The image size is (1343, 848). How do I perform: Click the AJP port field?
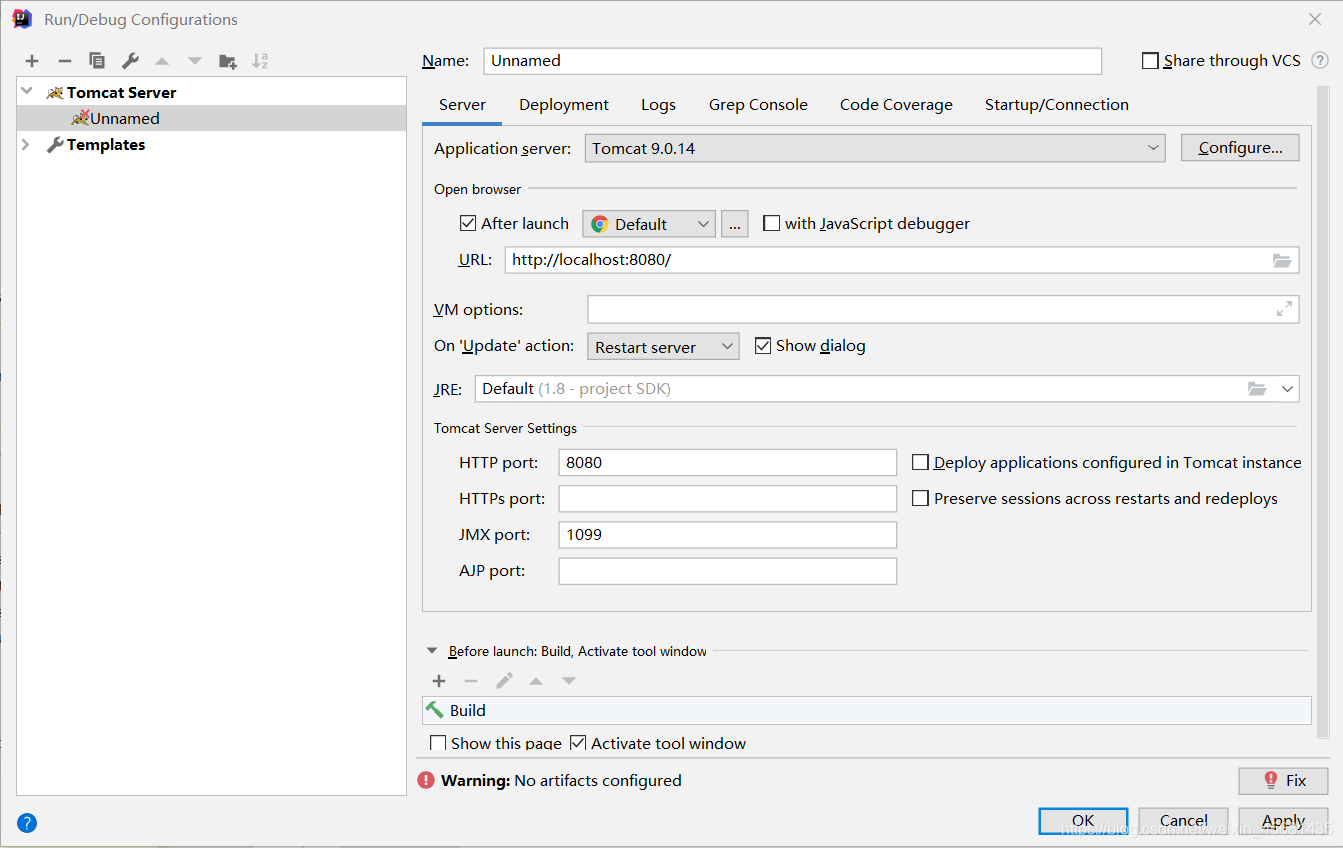727,571
